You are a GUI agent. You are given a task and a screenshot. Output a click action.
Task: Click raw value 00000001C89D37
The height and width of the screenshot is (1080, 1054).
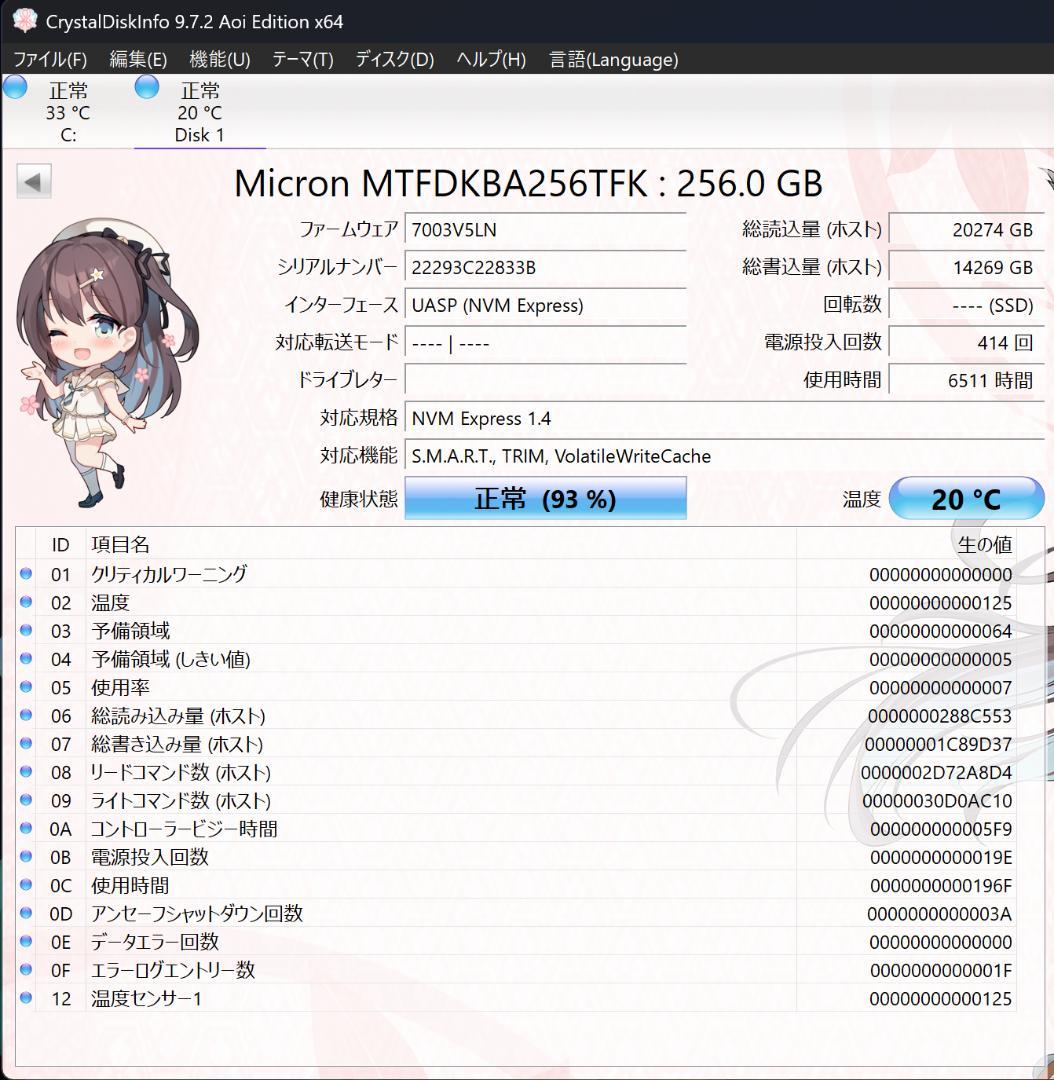[938, 744]
